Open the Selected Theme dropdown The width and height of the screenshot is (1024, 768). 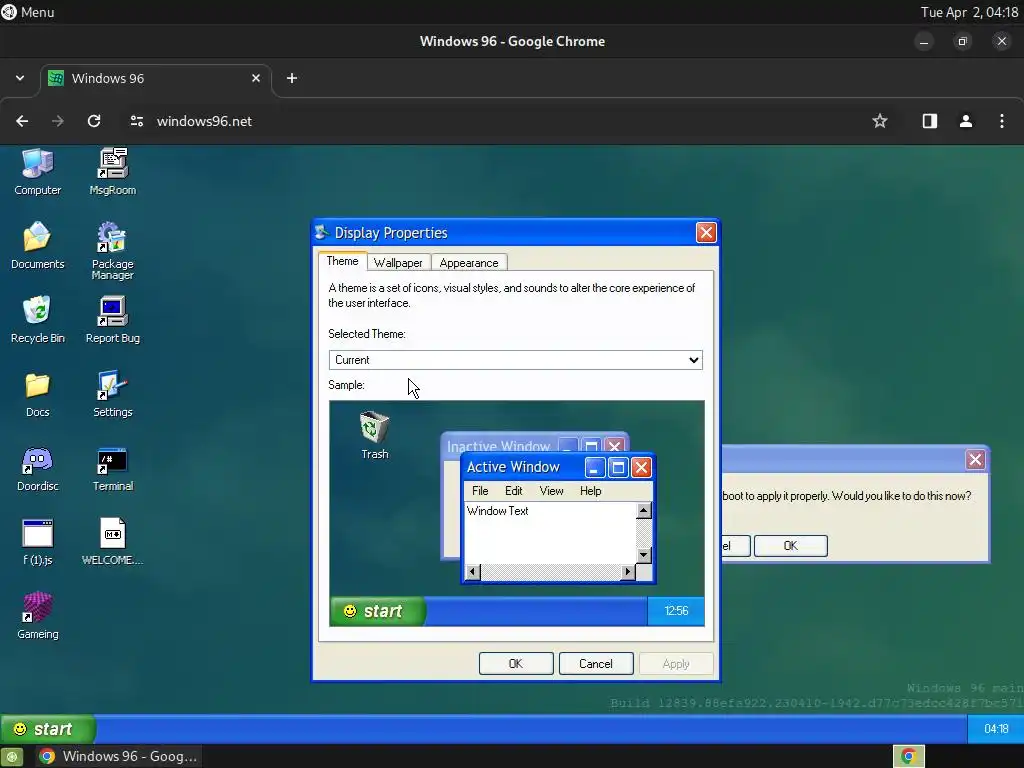(x=515, y=360)
